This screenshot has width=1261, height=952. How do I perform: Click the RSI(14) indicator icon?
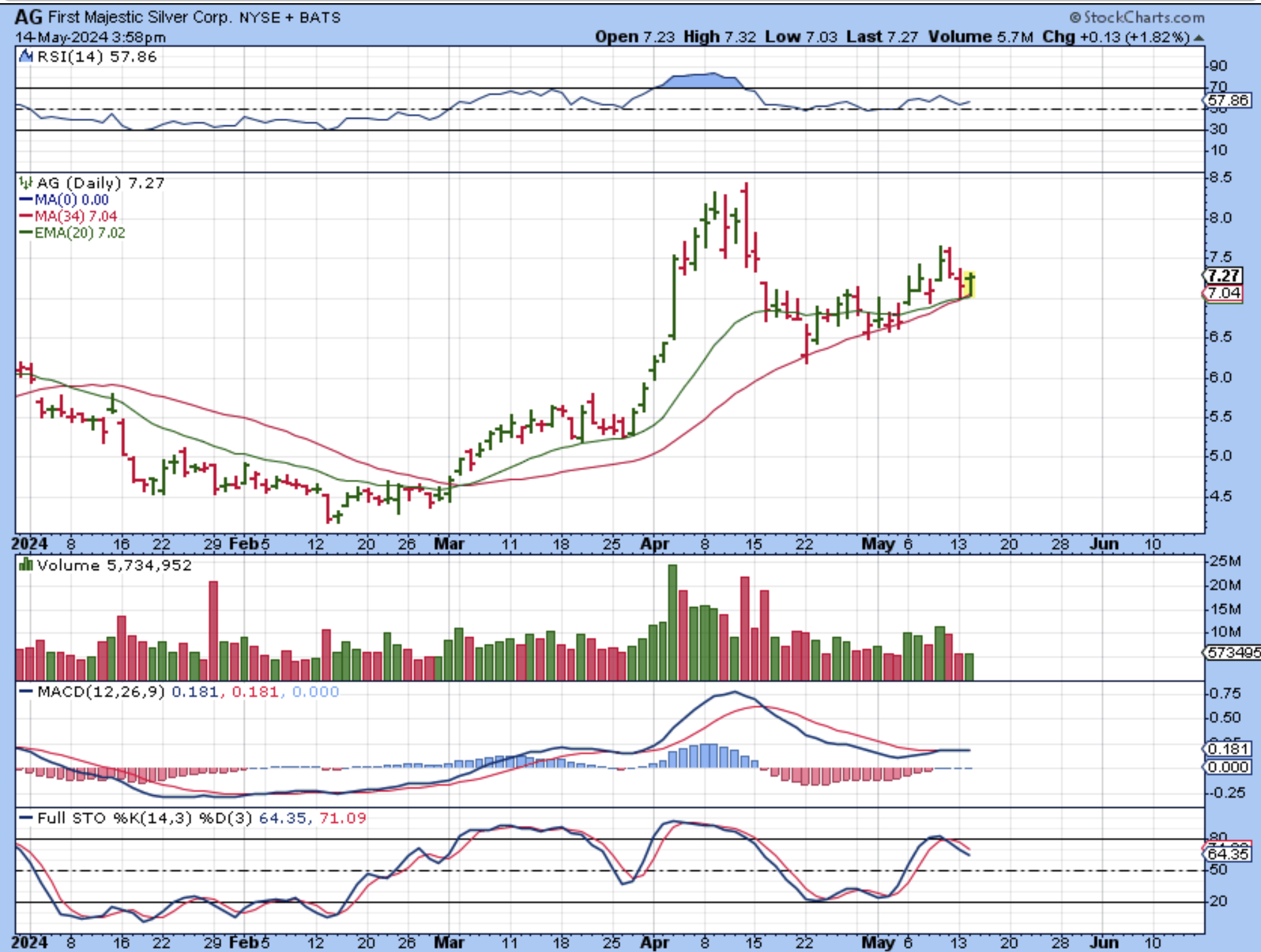click(26, 56)
